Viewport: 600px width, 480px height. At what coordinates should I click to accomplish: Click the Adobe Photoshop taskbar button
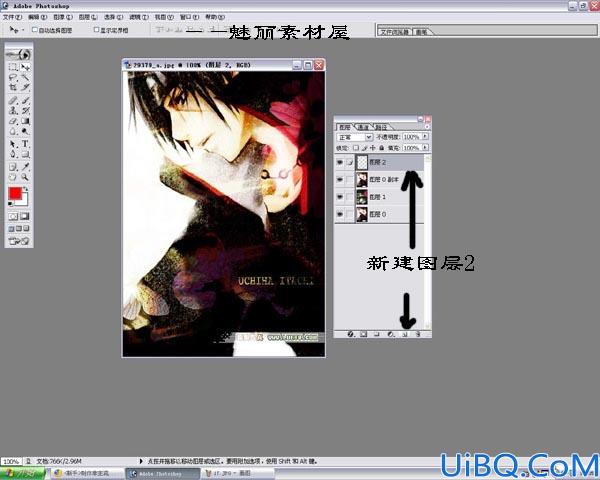pos(163,474)
